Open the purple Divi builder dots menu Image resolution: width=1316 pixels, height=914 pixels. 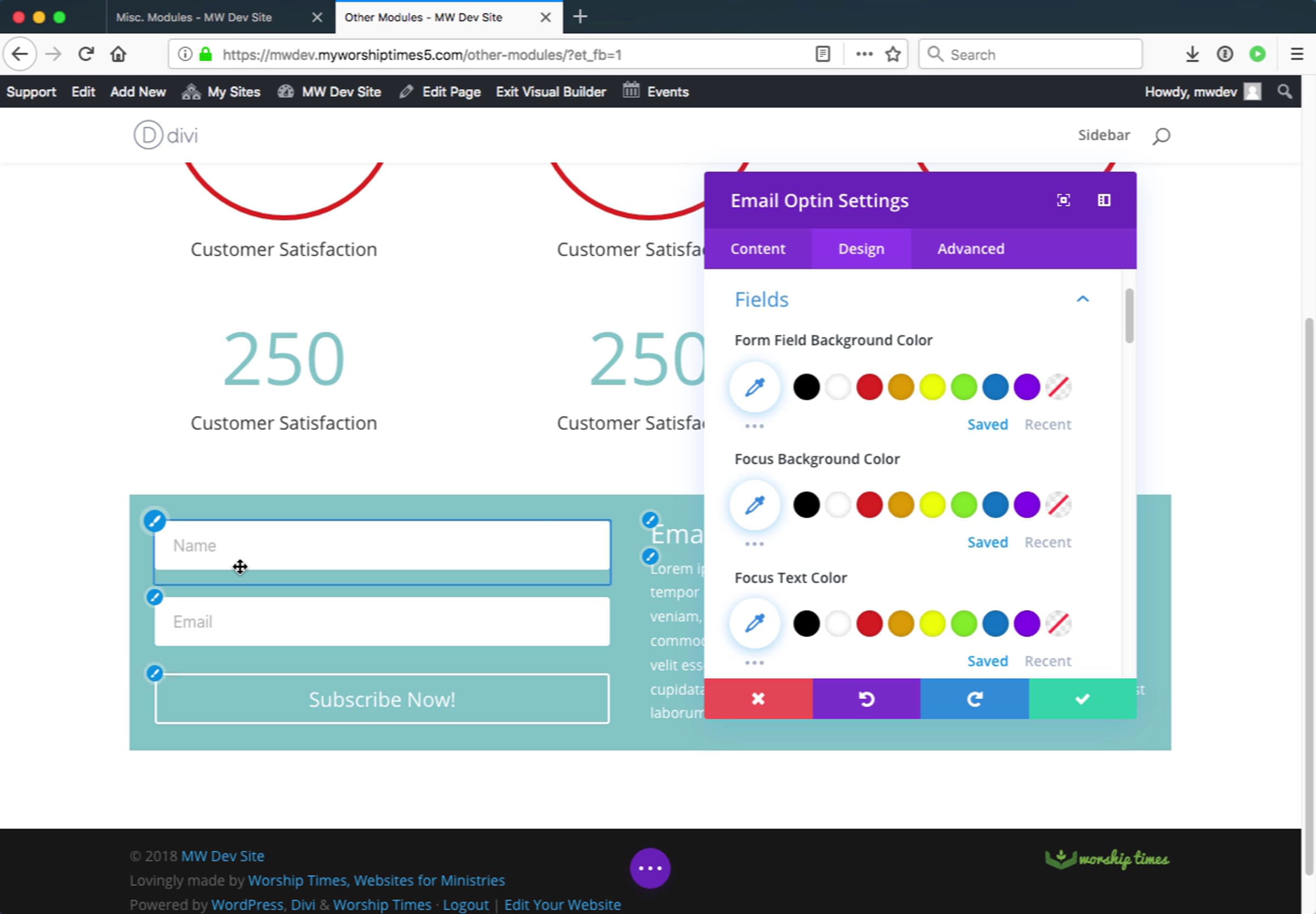pos(650,868)
